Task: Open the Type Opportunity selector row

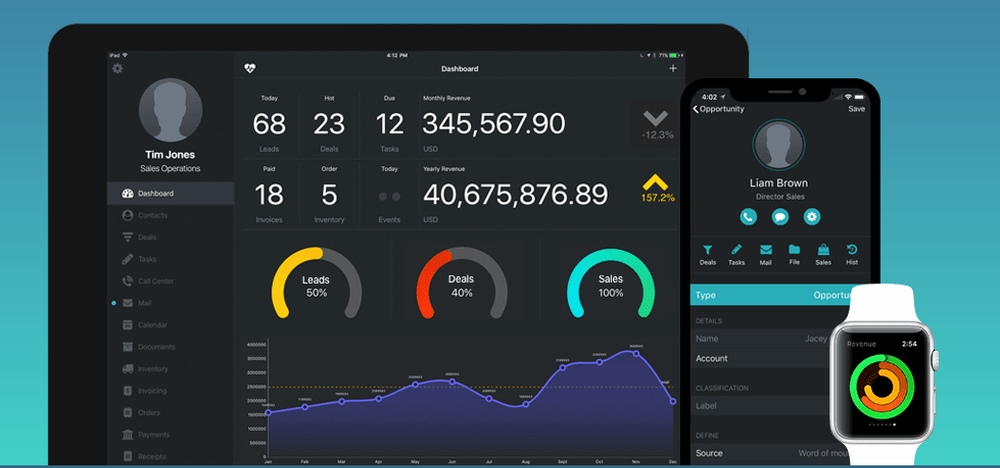Action: (x=780, y=295)
